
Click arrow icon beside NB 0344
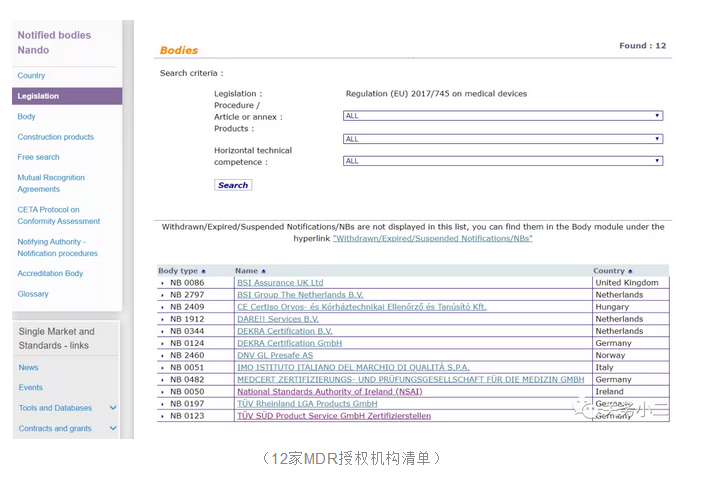[x=163, y=331]
